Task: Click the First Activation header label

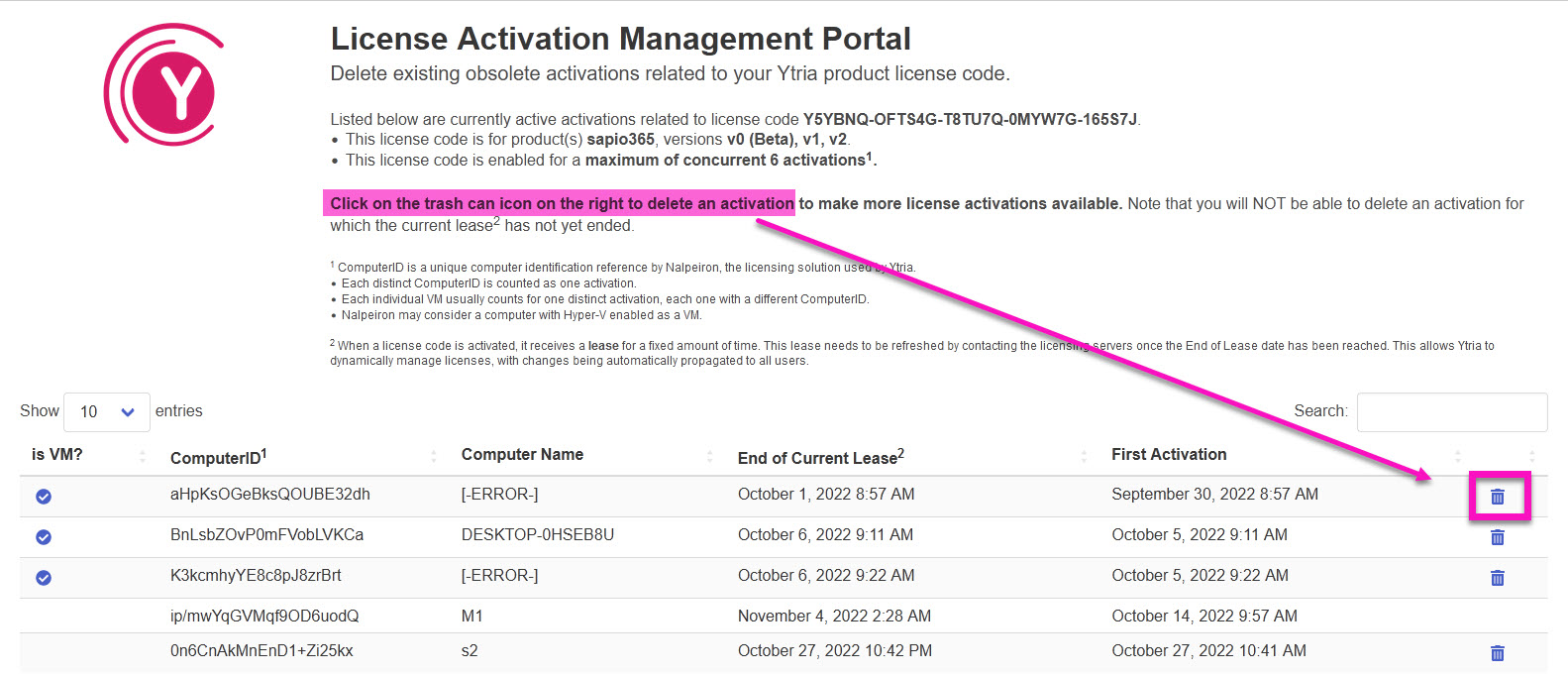Action: pyautogui.click(x=1169, y=455)
